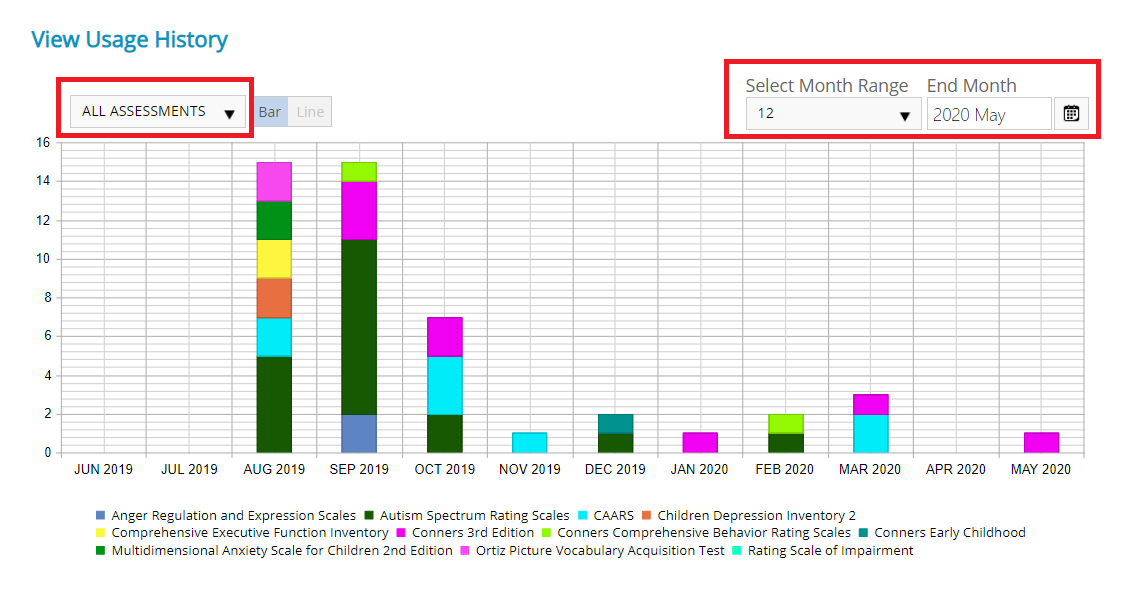
Task: Toggle Autism Spectrum Rating Scales legend label
Action: [x=474, y=515]
